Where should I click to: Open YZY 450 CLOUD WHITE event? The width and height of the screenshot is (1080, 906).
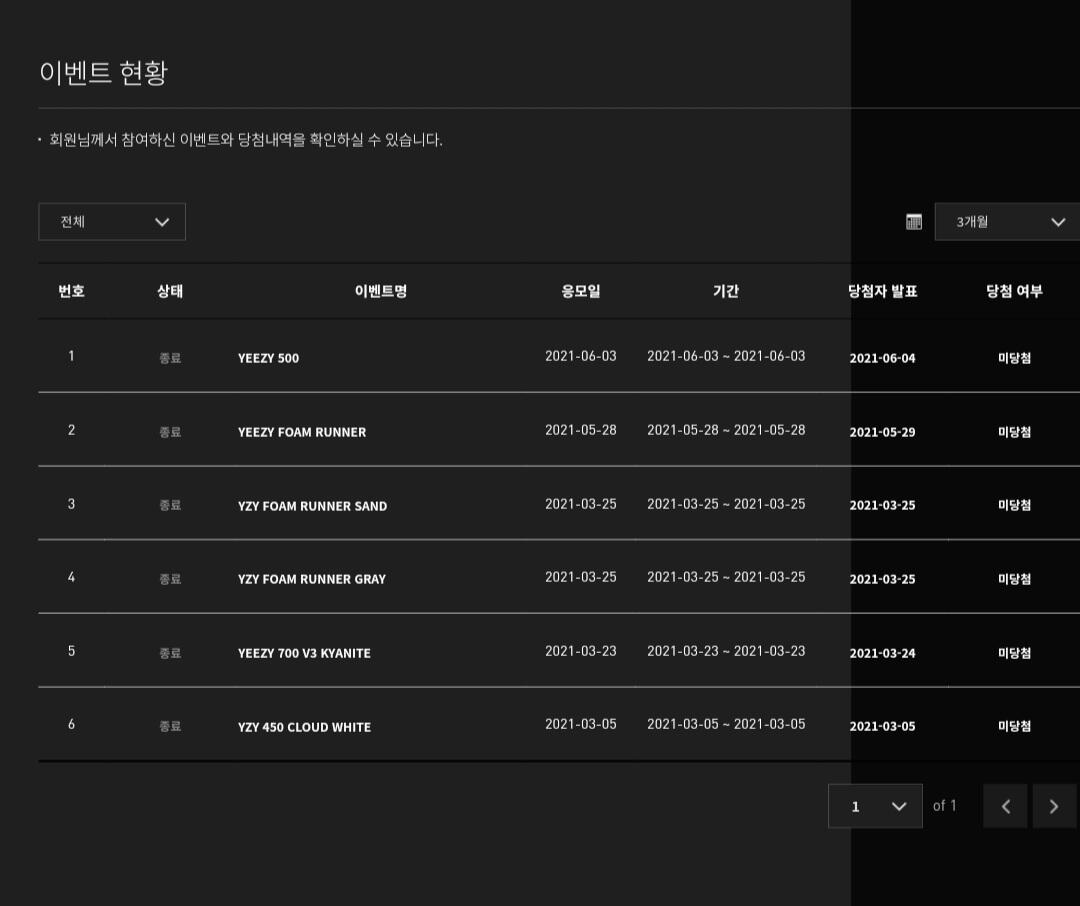304,727
